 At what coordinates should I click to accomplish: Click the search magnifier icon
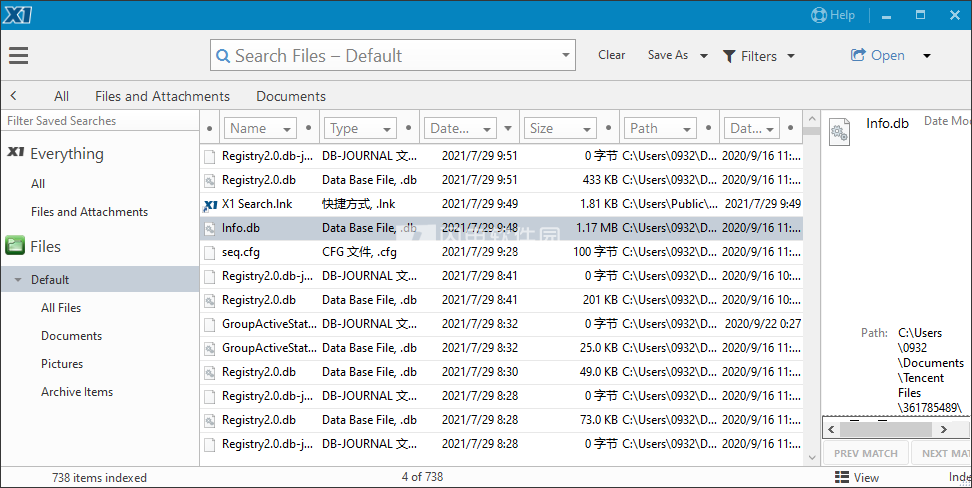[223, 56]
